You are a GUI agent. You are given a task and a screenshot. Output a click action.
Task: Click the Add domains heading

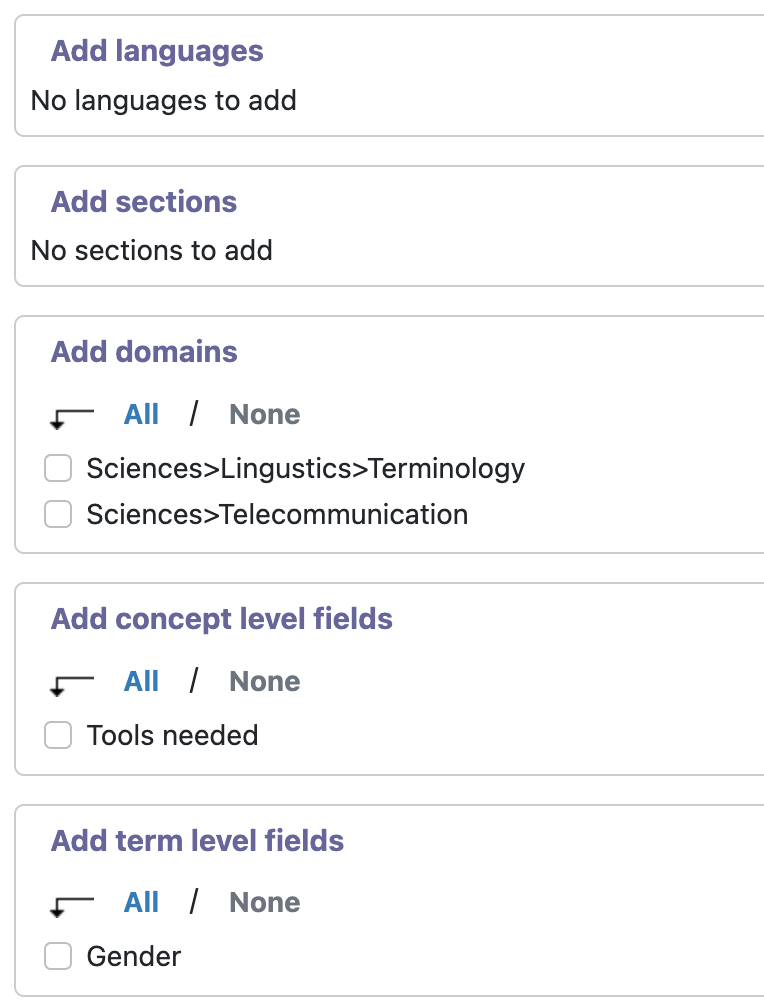click(144, 352)
